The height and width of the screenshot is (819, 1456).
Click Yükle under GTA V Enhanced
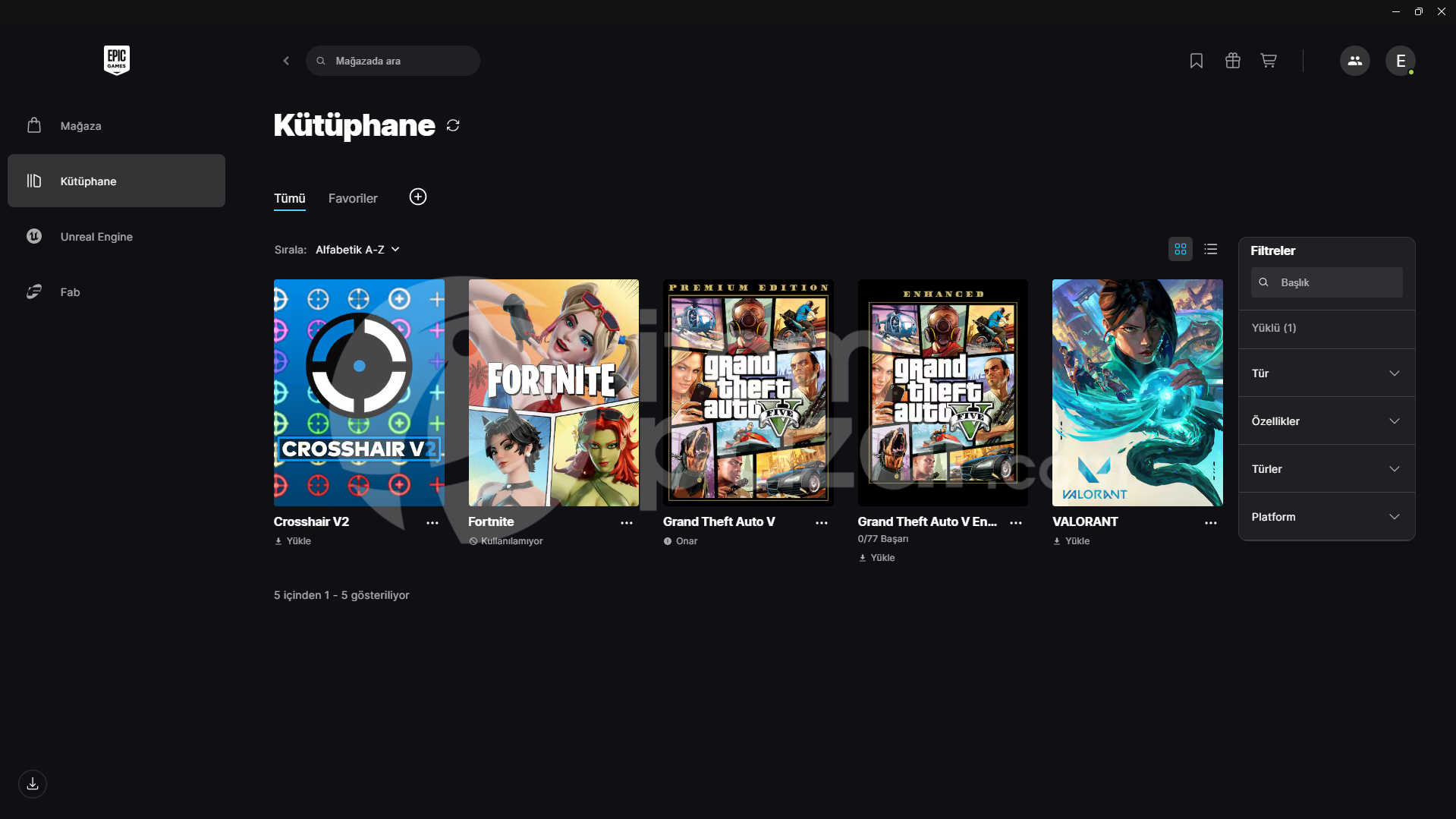click(877, 558)
